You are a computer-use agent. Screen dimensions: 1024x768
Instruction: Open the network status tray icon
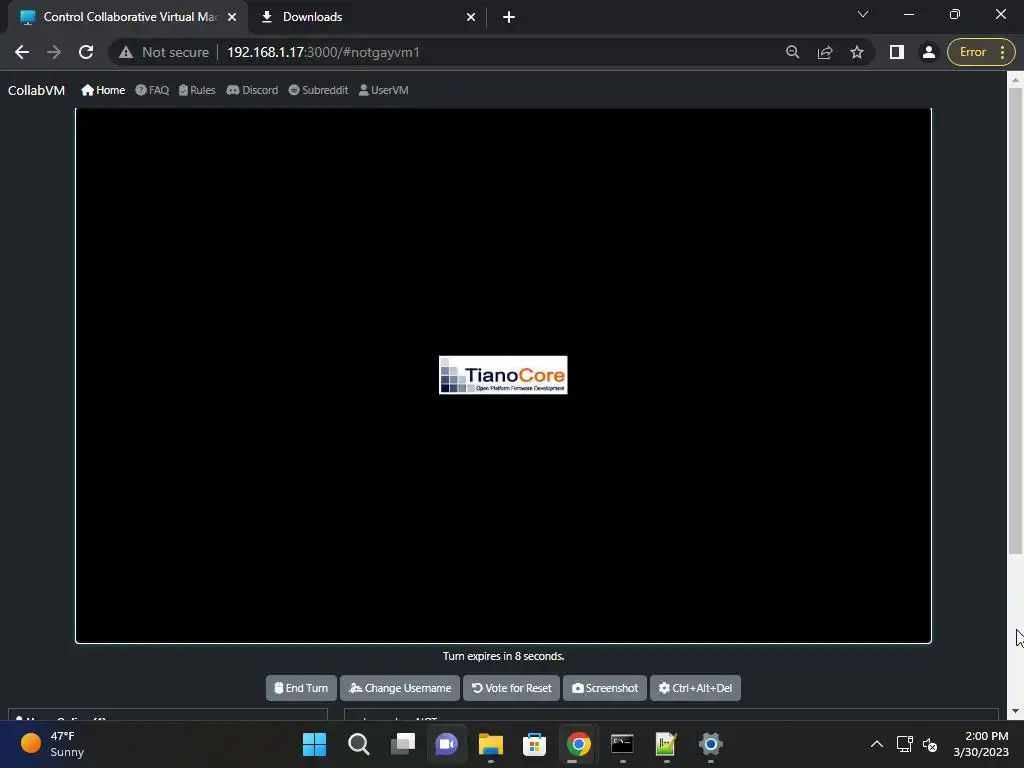click(904, 744)
